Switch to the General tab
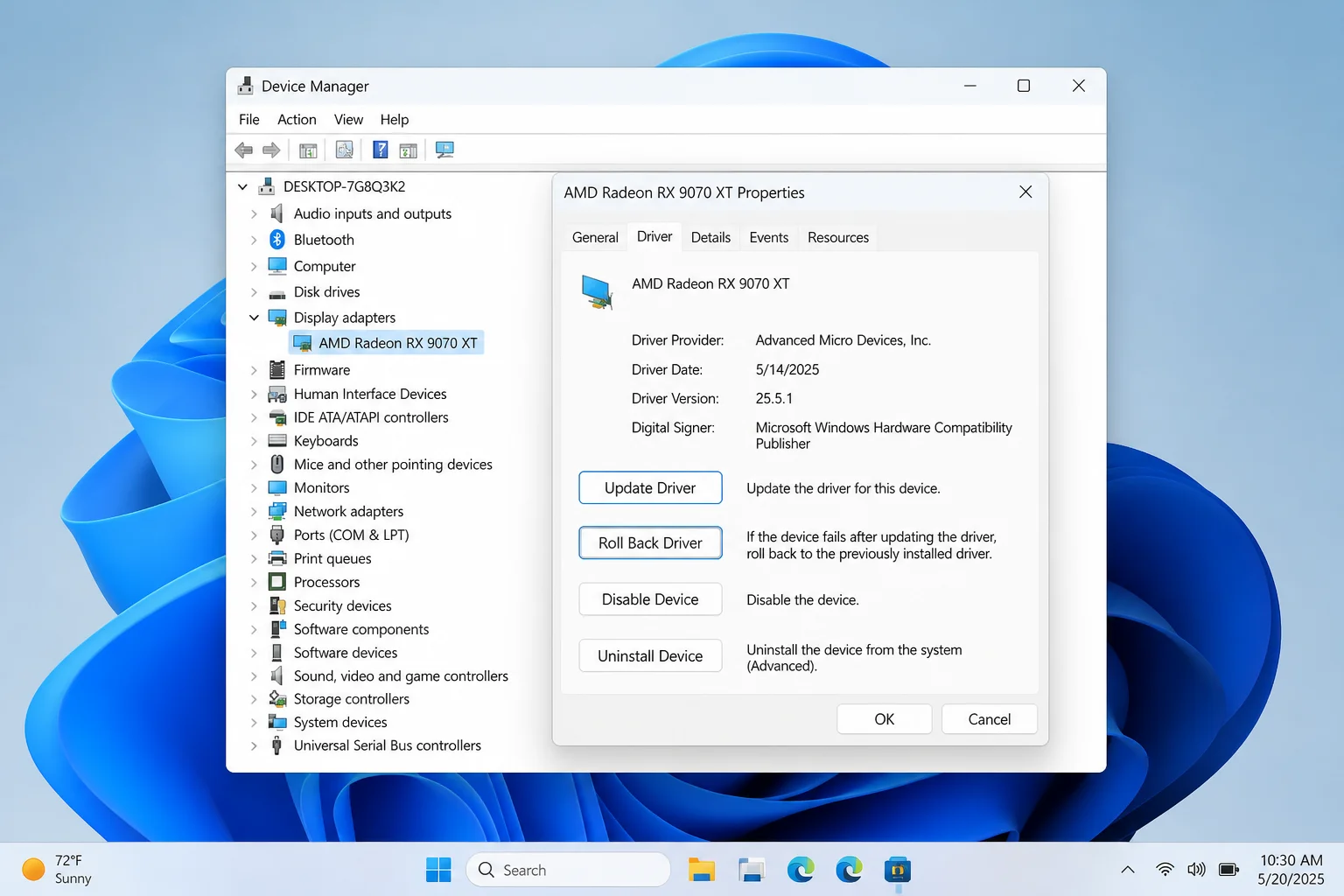 tap(595, 238)
